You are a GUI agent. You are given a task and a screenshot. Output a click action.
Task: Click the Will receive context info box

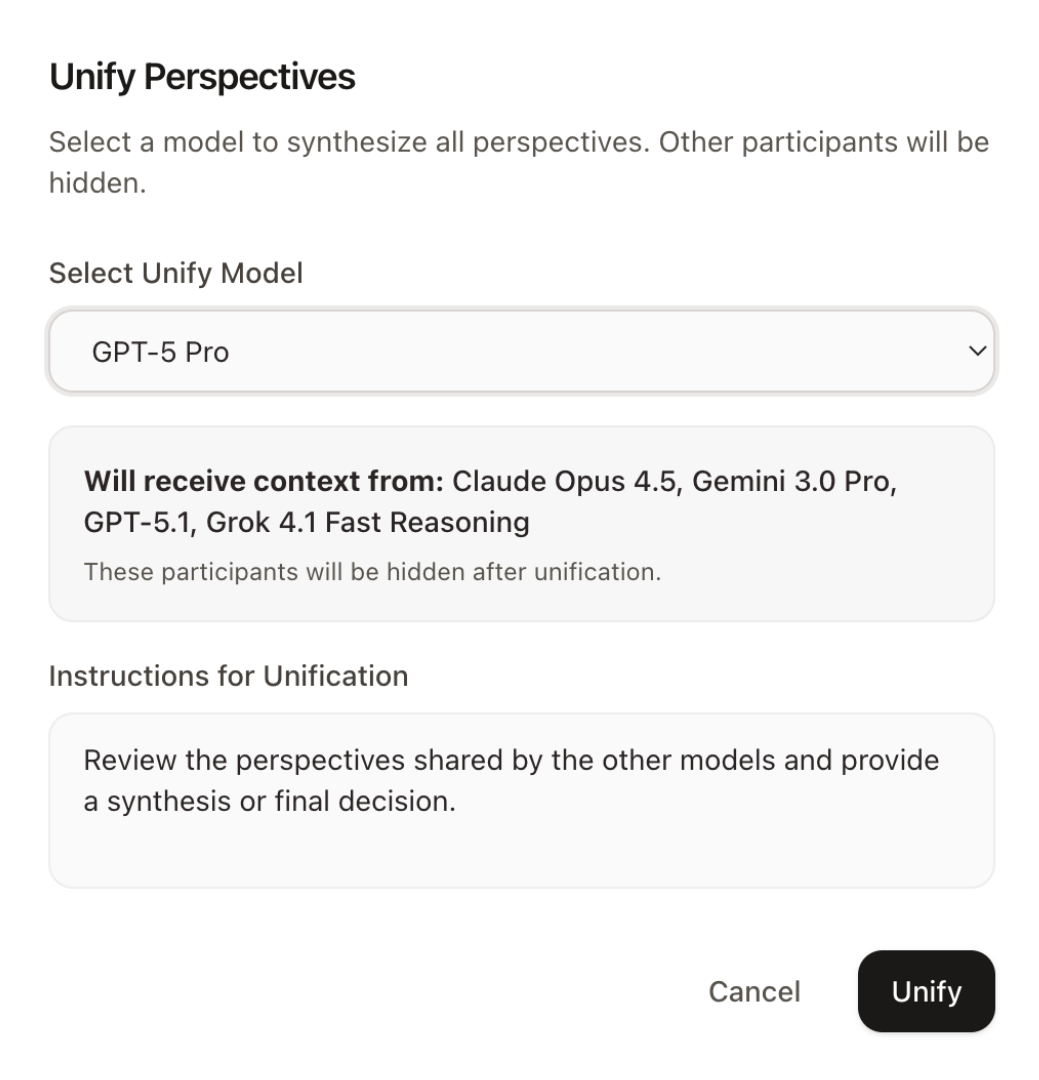click(x=520, y=520)
